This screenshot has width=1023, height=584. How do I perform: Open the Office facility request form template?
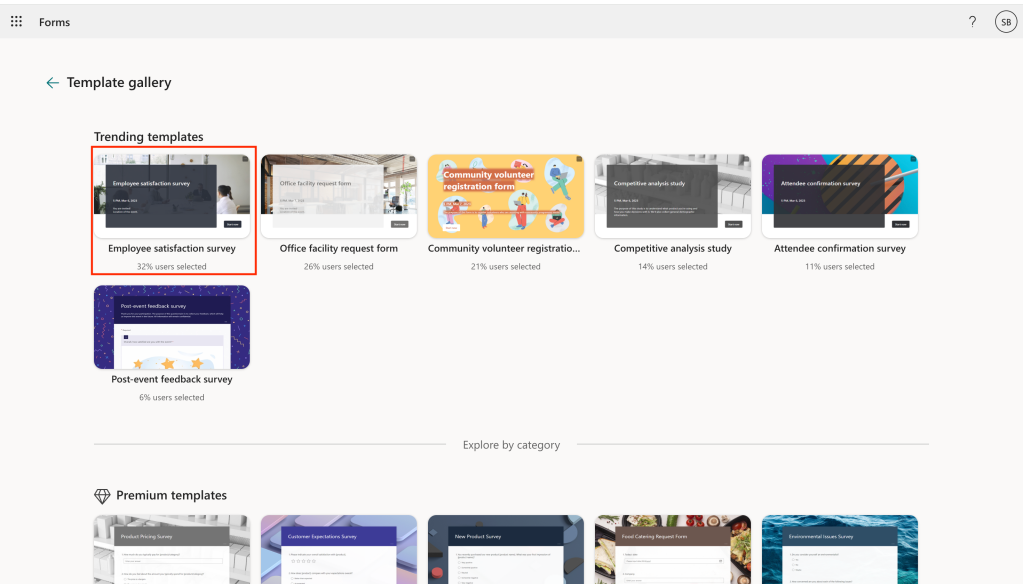coord(338,197)
